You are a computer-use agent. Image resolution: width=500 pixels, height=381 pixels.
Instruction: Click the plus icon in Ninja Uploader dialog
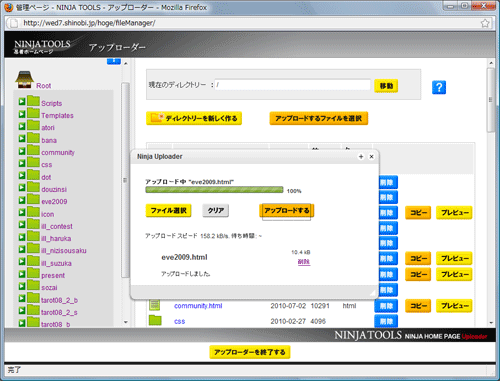pos(361,157)
